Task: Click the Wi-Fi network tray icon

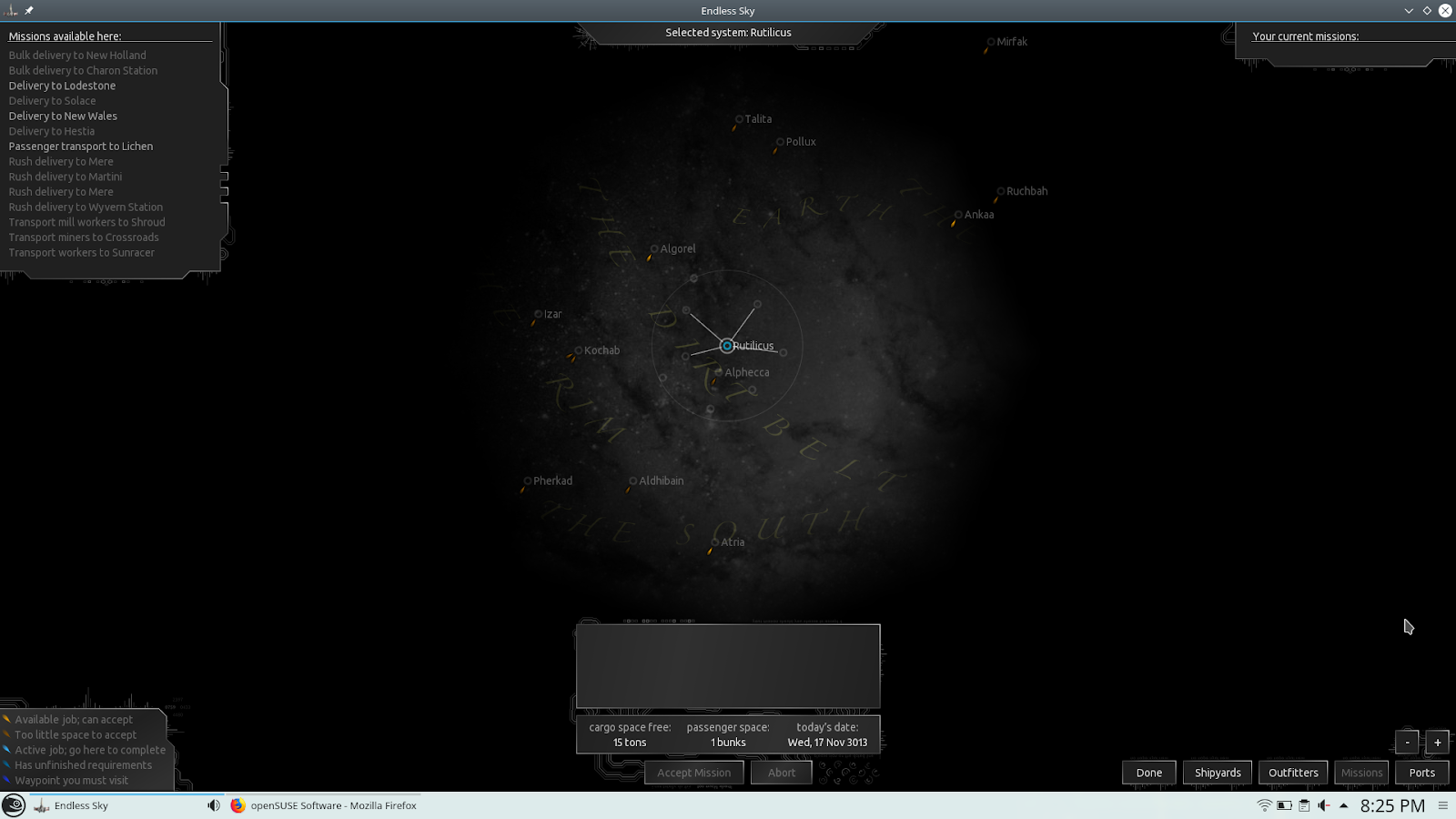Action: pos(1264,805)
